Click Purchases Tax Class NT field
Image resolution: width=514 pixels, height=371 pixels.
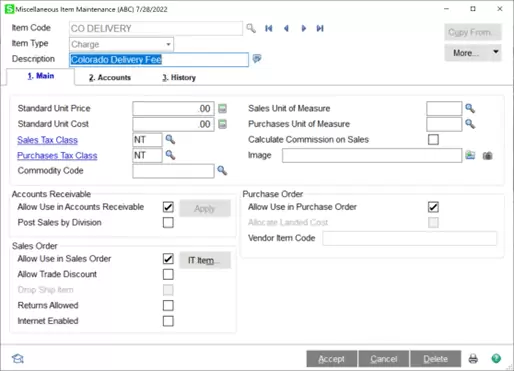(x=147, y=155)
